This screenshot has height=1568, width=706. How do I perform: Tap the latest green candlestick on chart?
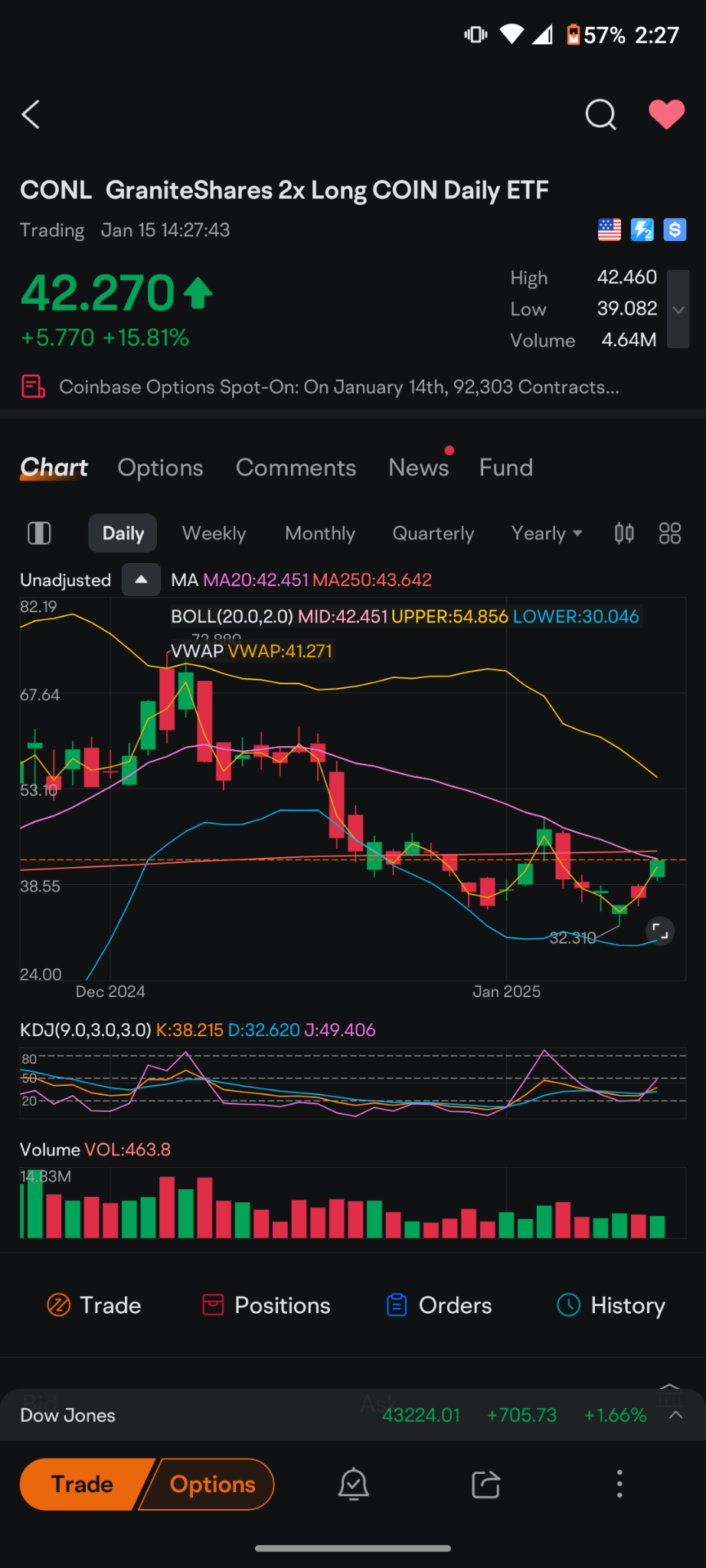pyautogui.click(x=657, y=869)
